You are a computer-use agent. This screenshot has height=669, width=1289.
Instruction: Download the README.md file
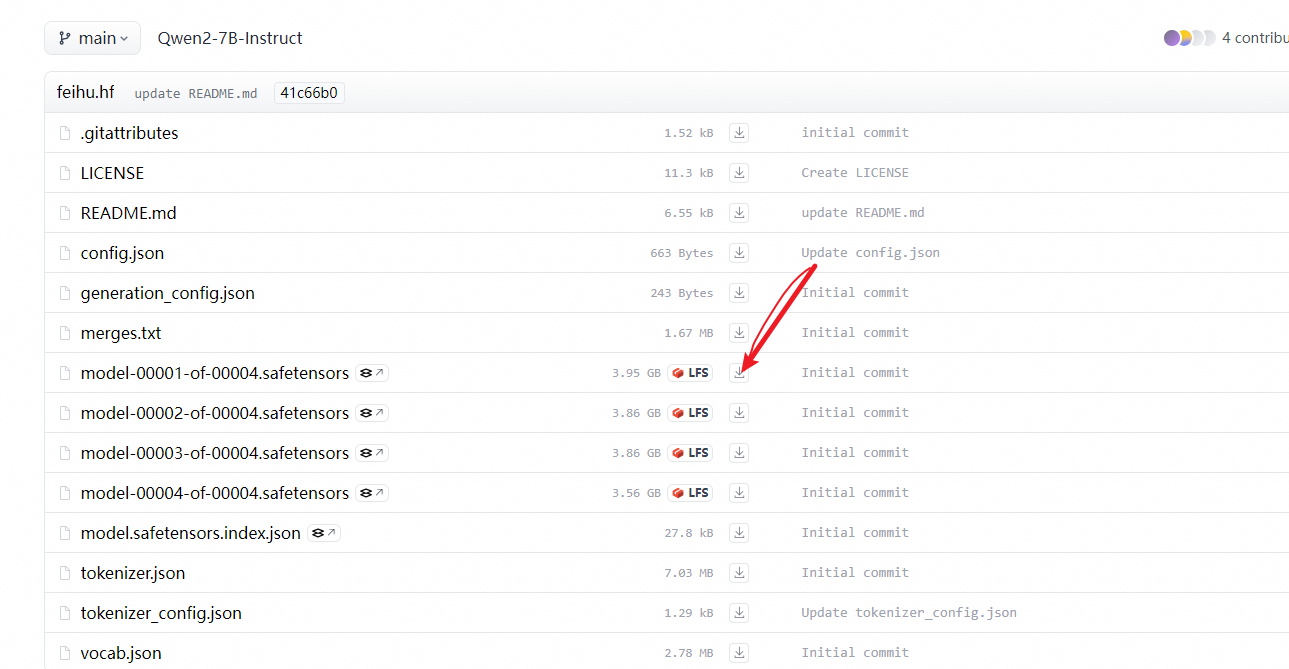pos(739,212)
